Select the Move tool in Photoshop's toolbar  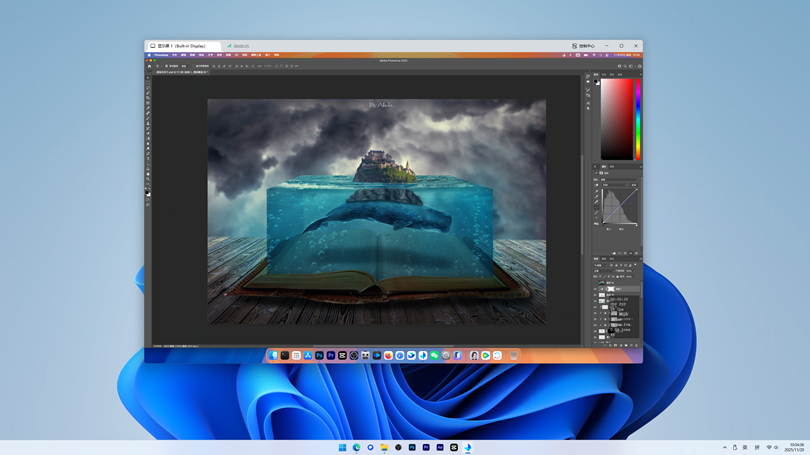click(149, 78)
